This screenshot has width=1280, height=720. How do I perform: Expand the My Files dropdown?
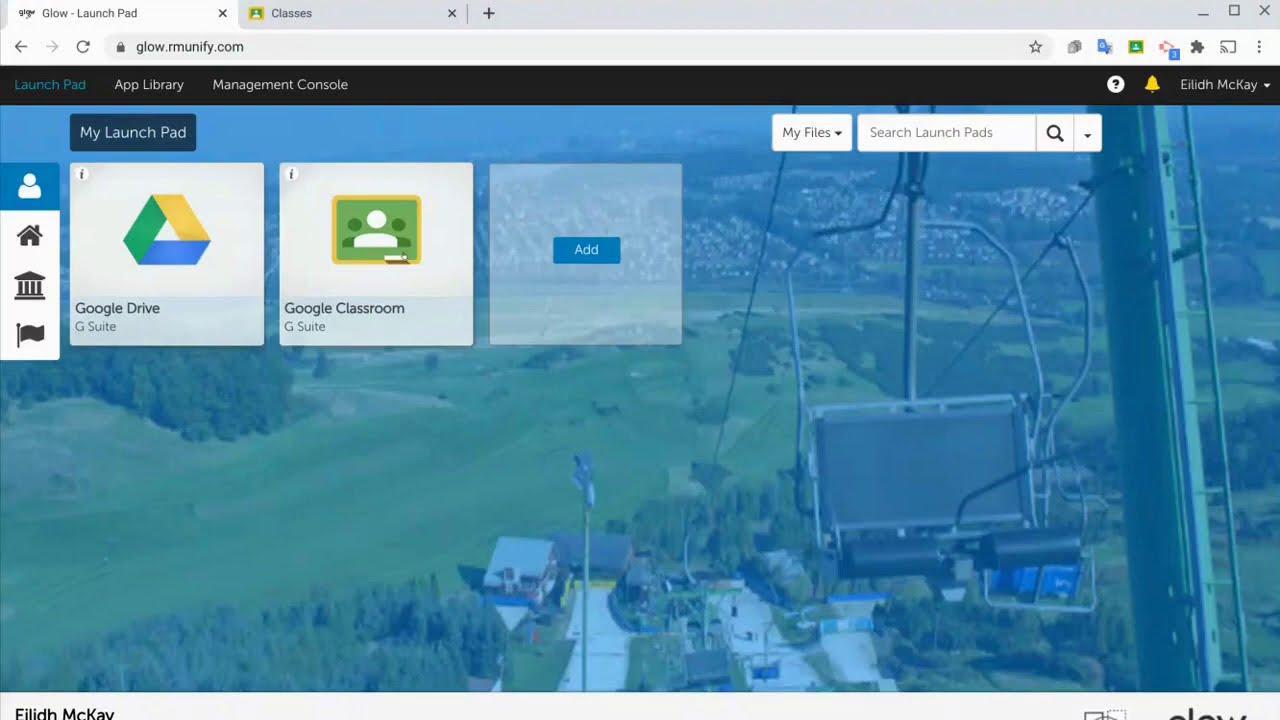coord(811,133)
